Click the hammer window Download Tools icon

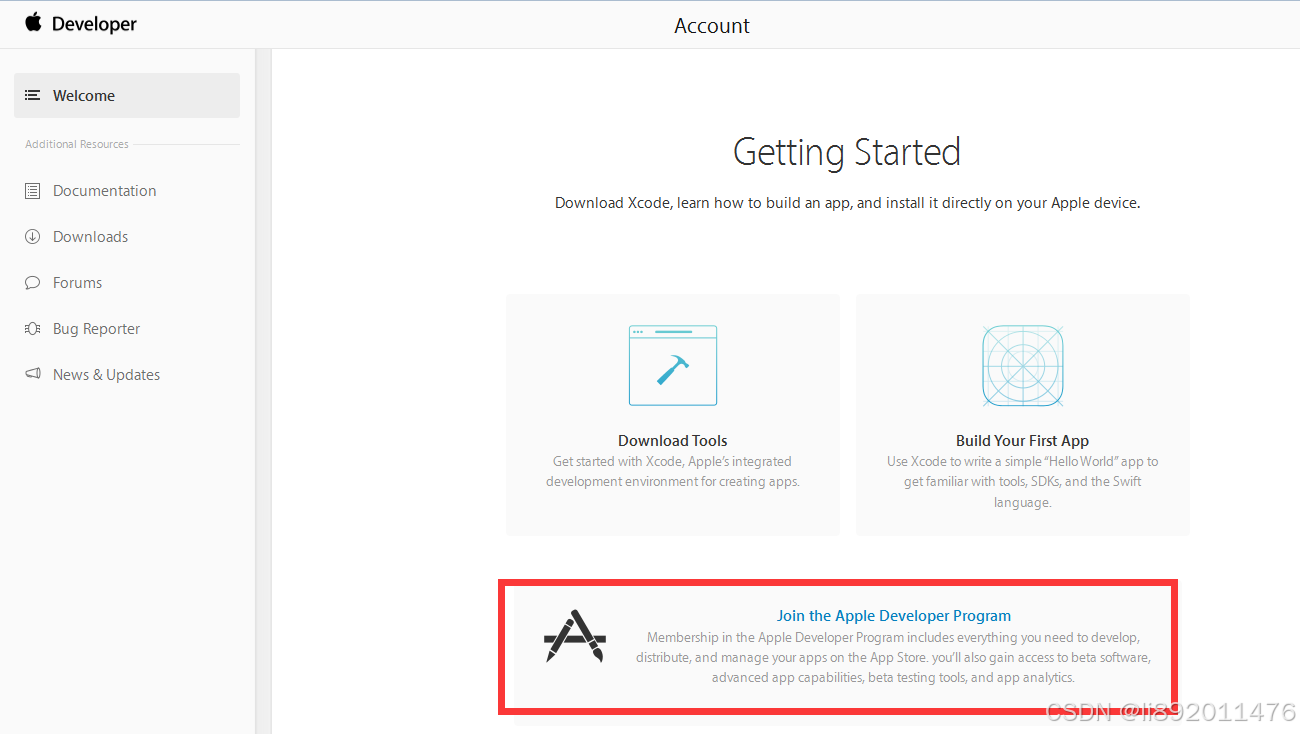672,365
